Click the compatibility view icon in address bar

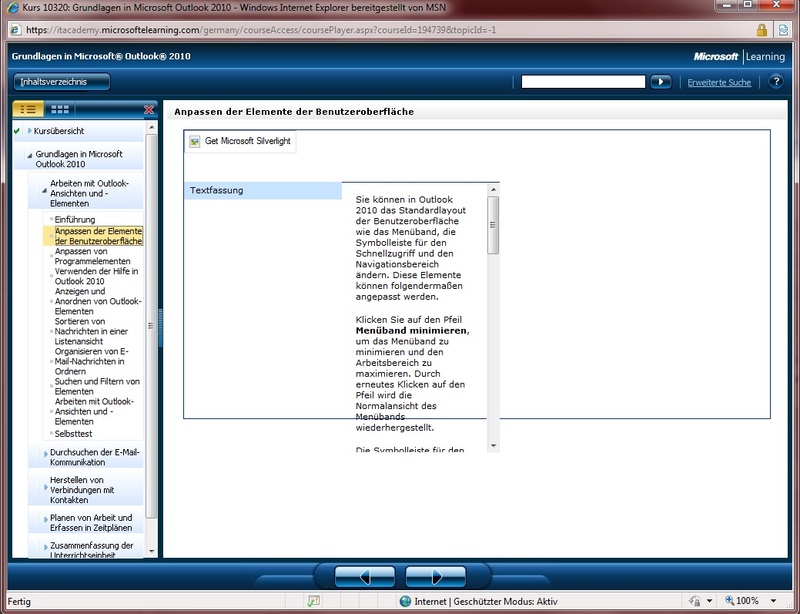click(783, 30)
